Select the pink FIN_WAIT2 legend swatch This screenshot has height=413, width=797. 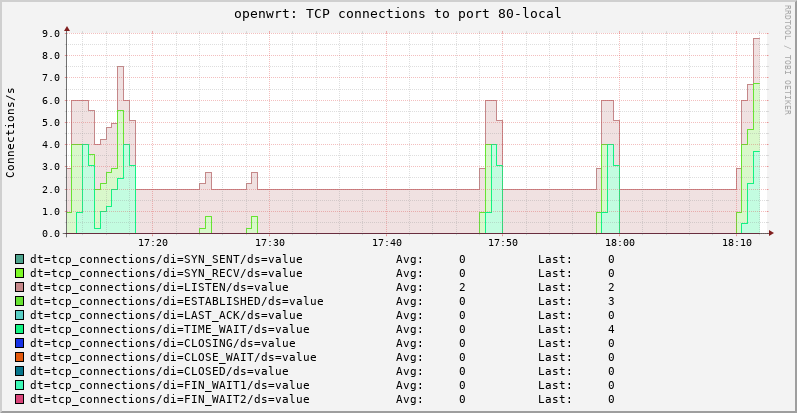coord(19,399)
